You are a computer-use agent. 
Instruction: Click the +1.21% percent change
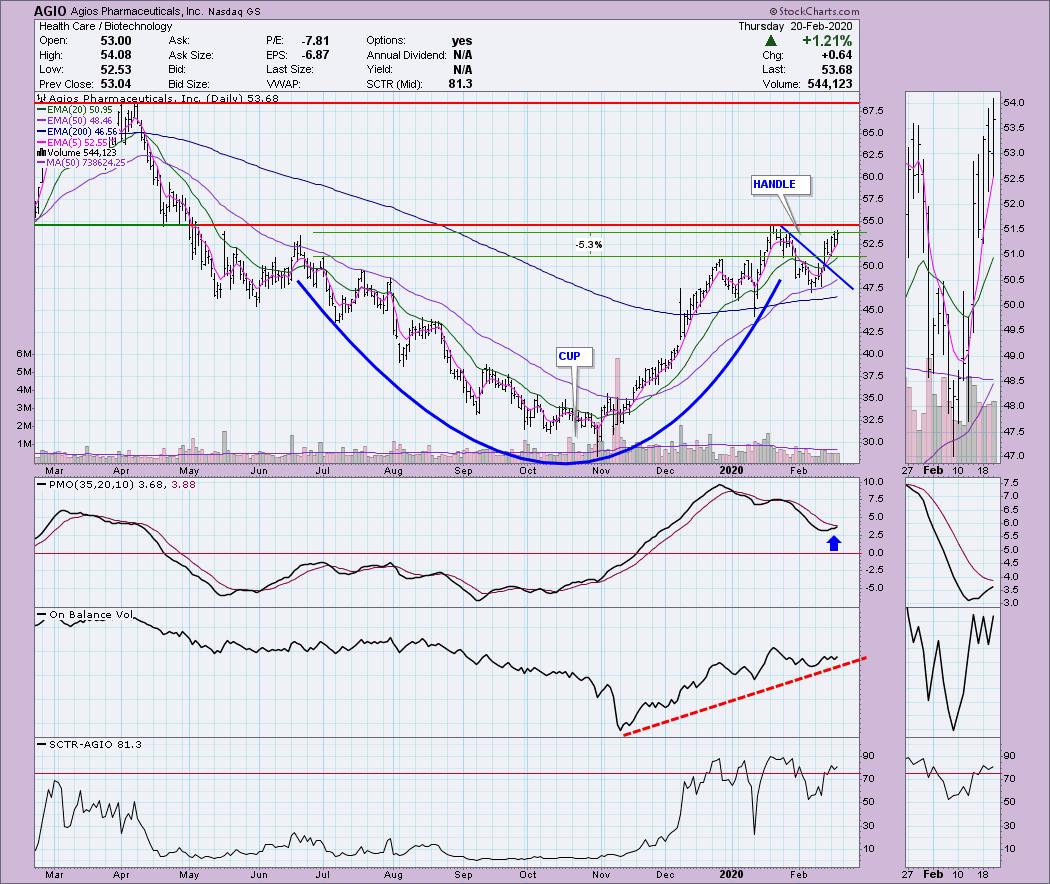827,41
